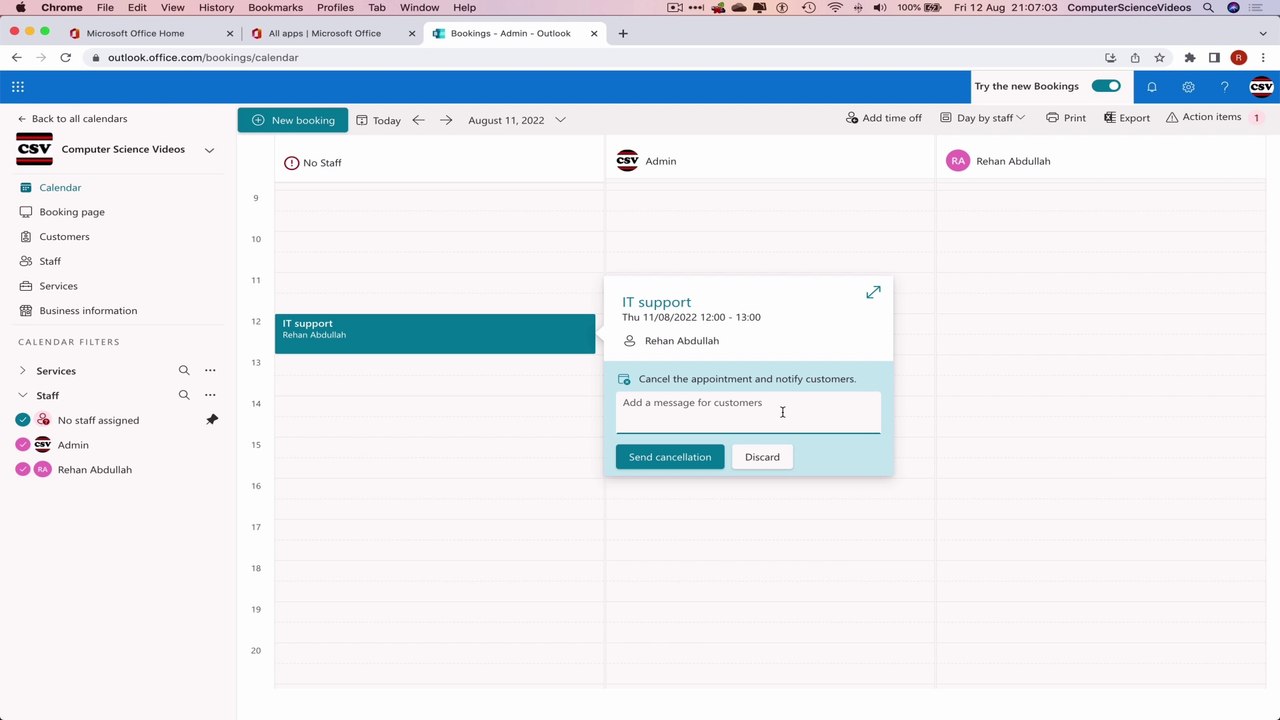Click the IT support title in popup
This screenshot has width=1280, height=720.
click(656, 302)
